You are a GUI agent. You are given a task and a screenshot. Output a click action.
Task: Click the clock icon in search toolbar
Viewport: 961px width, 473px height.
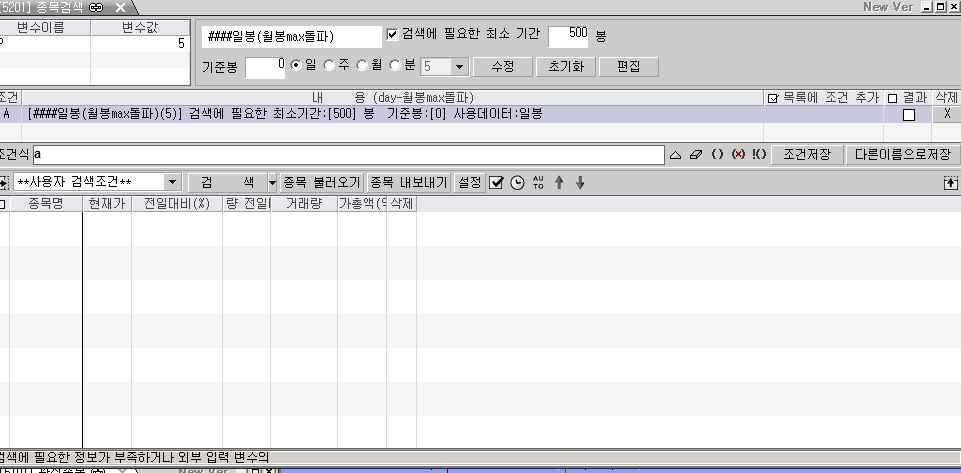tap(517, 183)
